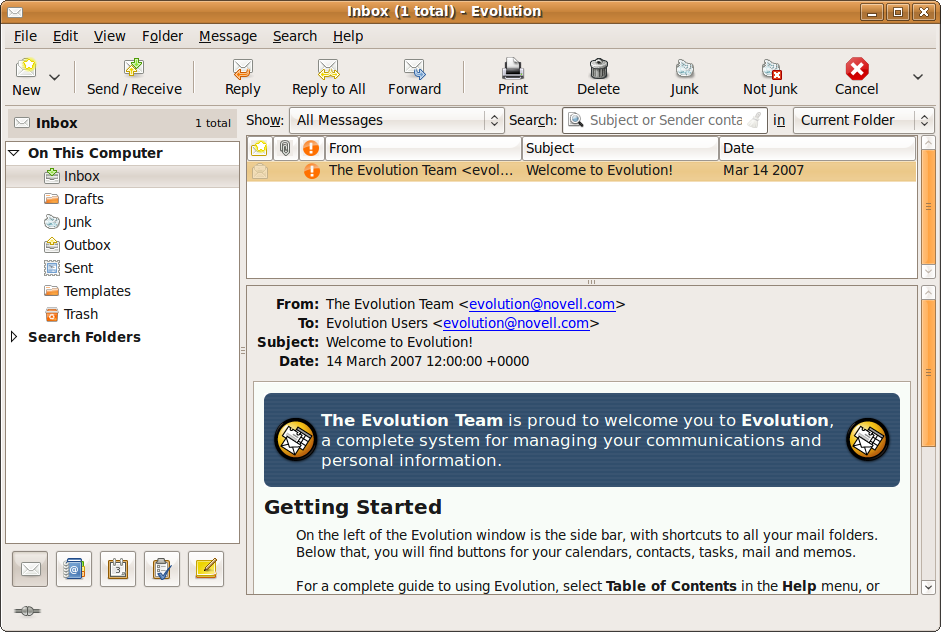Print the current email

pyautogui.click(x=512, y=69)
